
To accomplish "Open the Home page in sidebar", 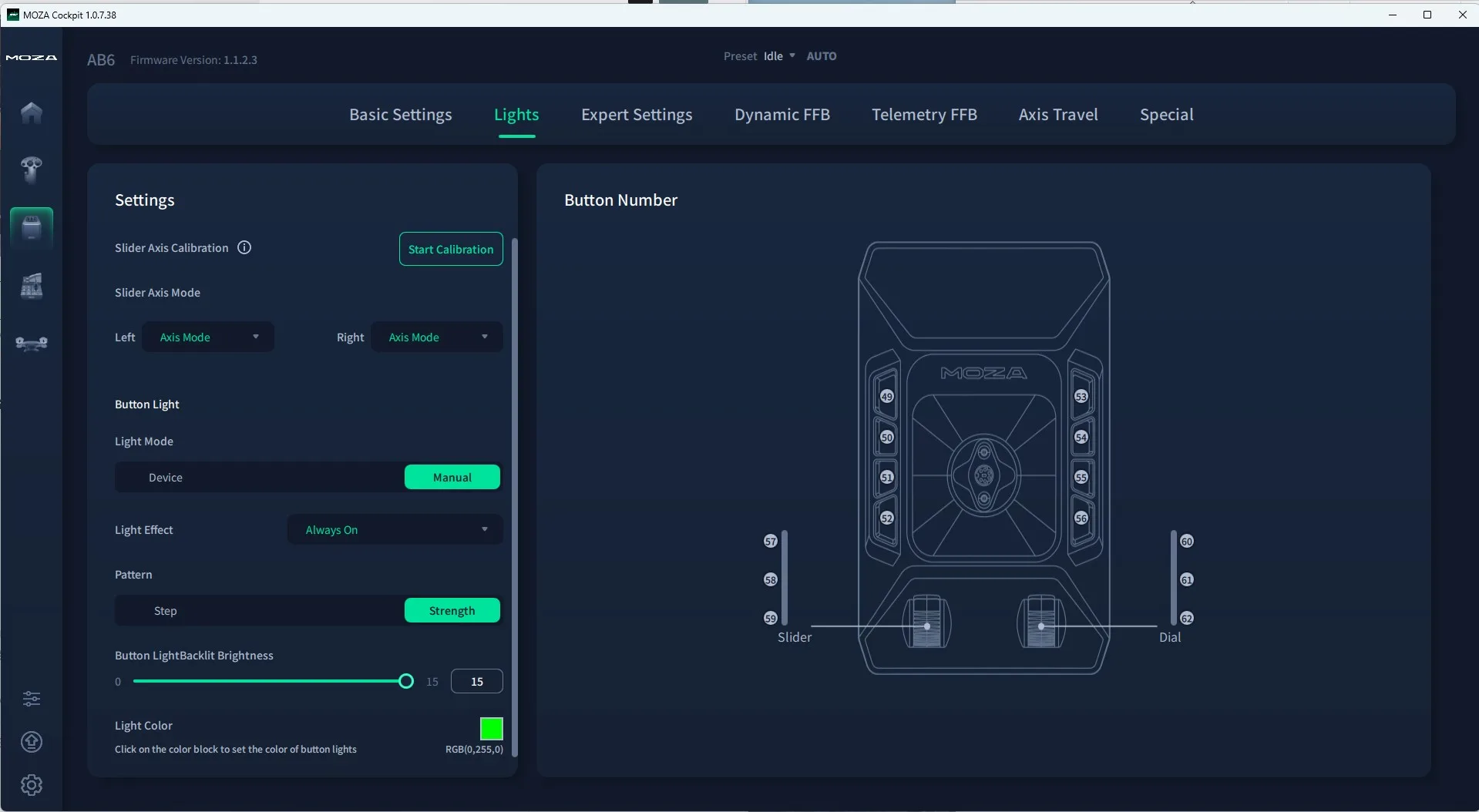I will [x=32, y=112].
